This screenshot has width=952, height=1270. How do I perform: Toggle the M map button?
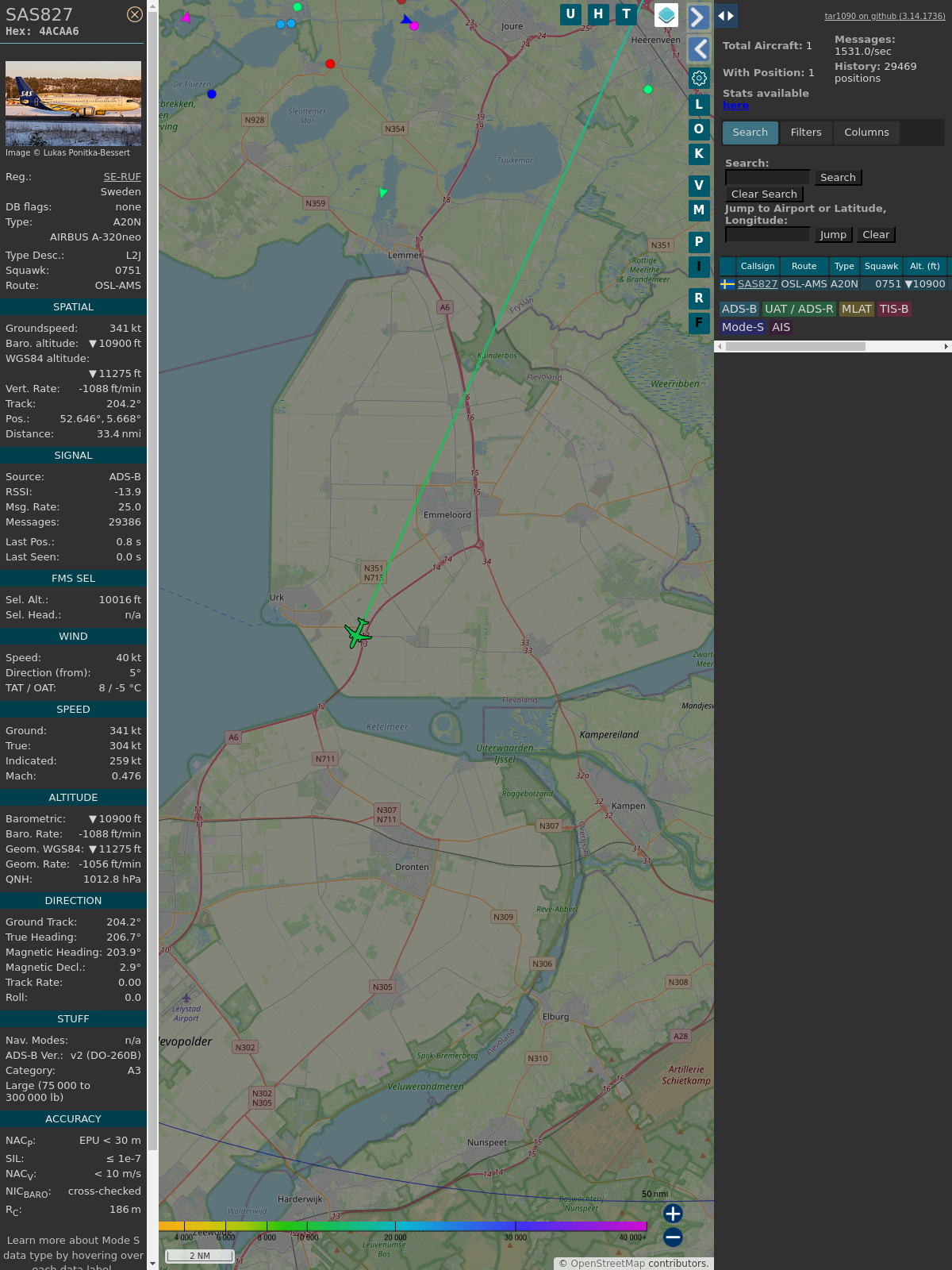[699, 210]
